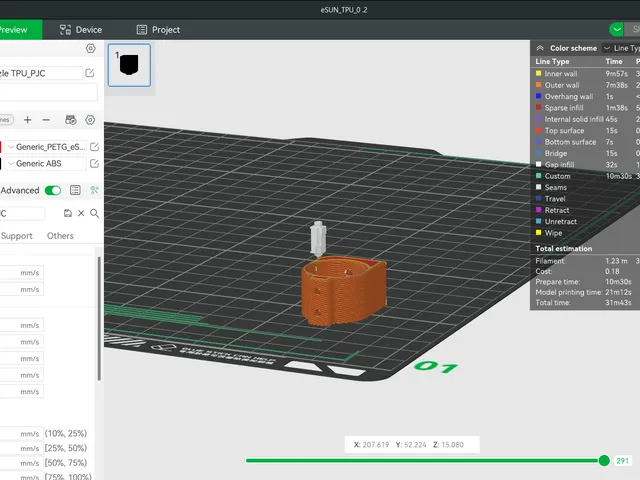The height and width of the screenshot is (480, 640).
Task: Sync filaments from AMS icon
Action: point(71,120)
